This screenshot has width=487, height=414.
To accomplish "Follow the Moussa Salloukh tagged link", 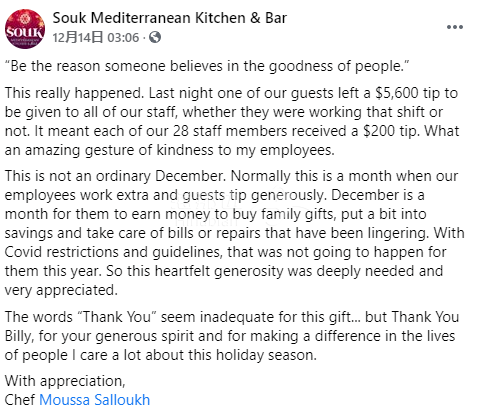I will point(95,400).
